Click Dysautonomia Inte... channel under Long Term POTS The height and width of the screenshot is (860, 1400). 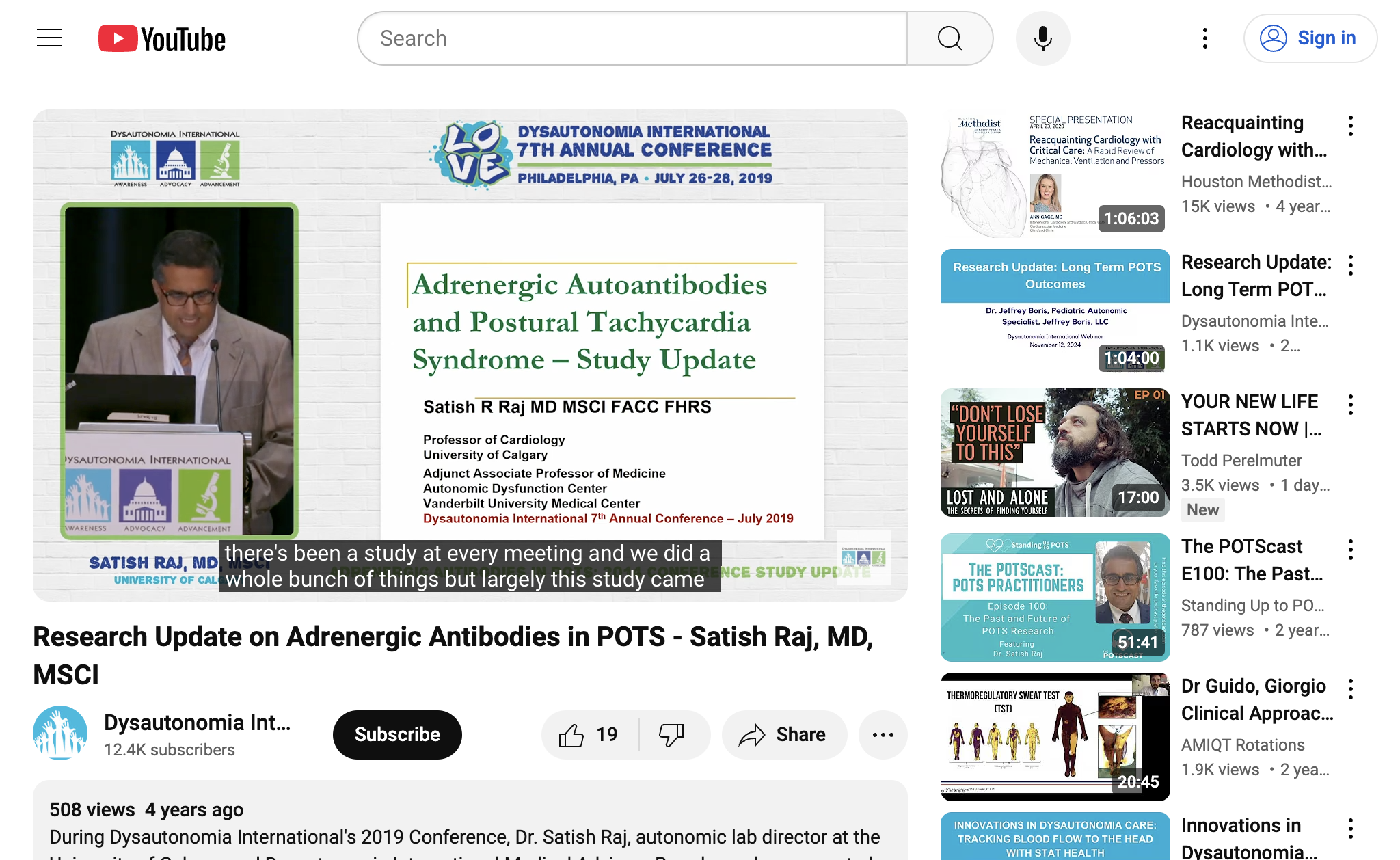click(1255, 321)
